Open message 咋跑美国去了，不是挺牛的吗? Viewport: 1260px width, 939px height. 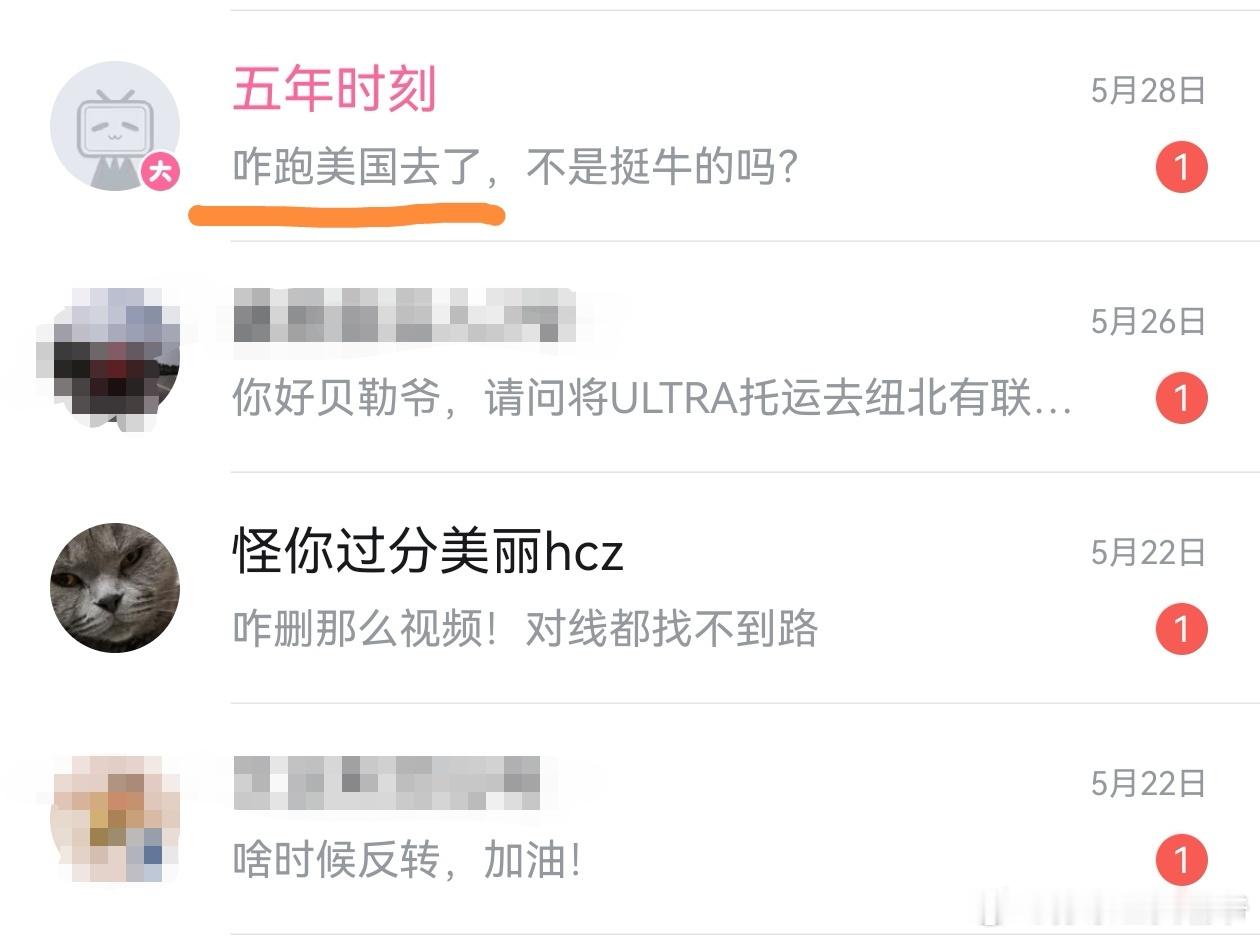pyautogui.click(x=515, y=168)
